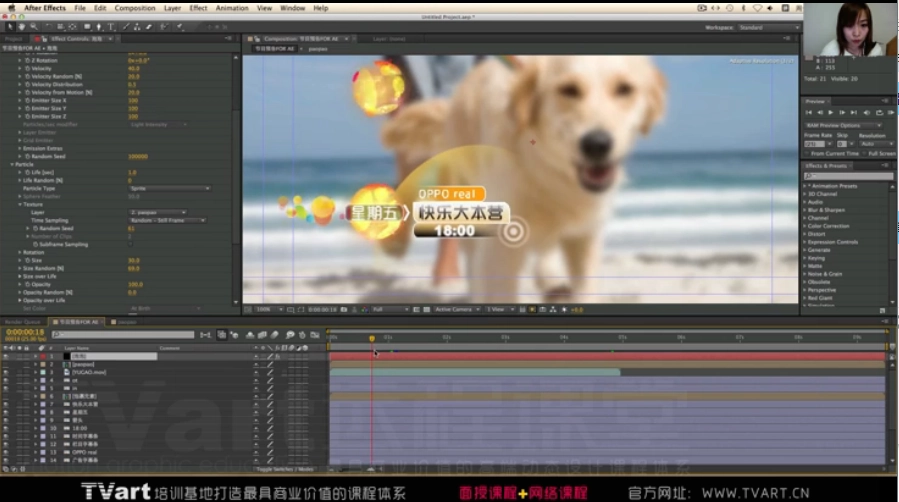
Task: Click the Hide Shy Layers icon in timeline
Action: point(250,335)
